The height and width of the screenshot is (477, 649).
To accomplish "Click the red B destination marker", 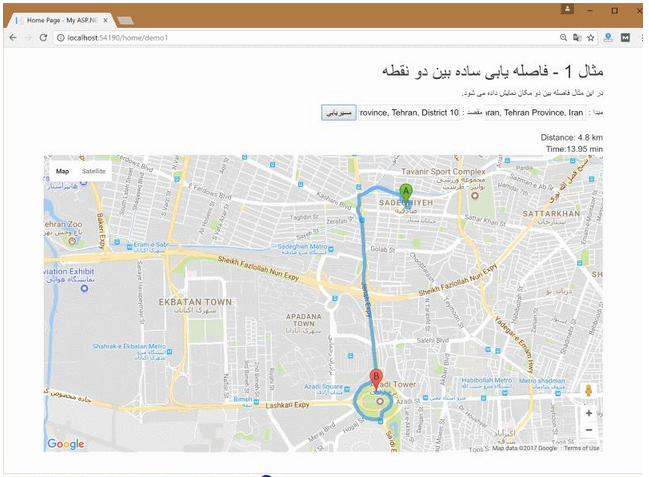I will tap(376, 380).
